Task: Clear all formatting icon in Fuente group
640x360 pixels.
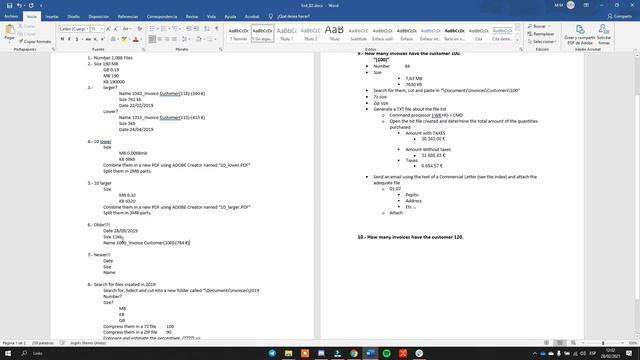Action: point(140,29)
